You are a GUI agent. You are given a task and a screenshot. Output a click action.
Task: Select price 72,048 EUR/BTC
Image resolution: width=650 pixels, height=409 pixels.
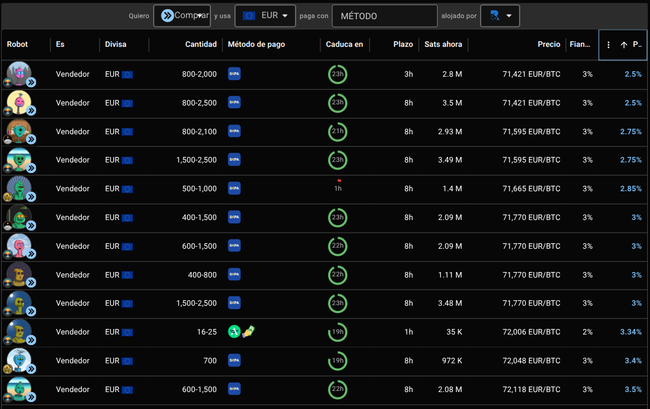(531, 361)
